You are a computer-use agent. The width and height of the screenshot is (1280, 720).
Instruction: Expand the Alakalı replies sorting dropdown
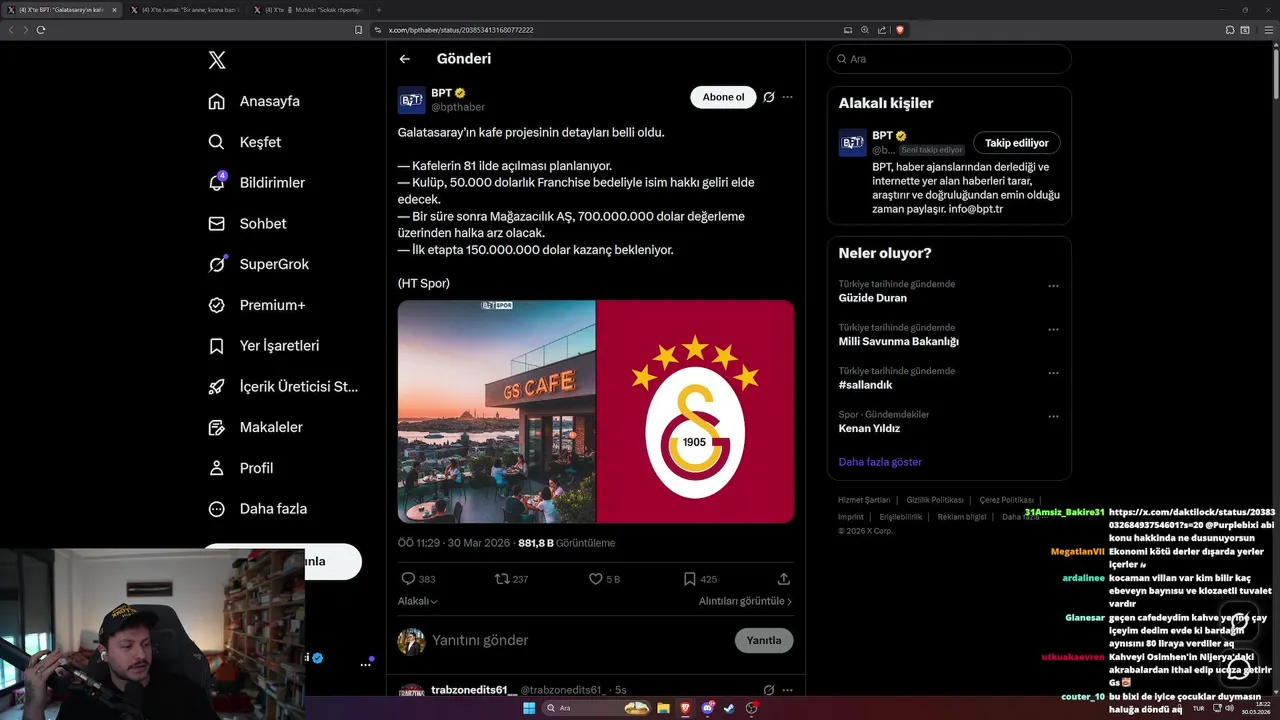point(418,601)
